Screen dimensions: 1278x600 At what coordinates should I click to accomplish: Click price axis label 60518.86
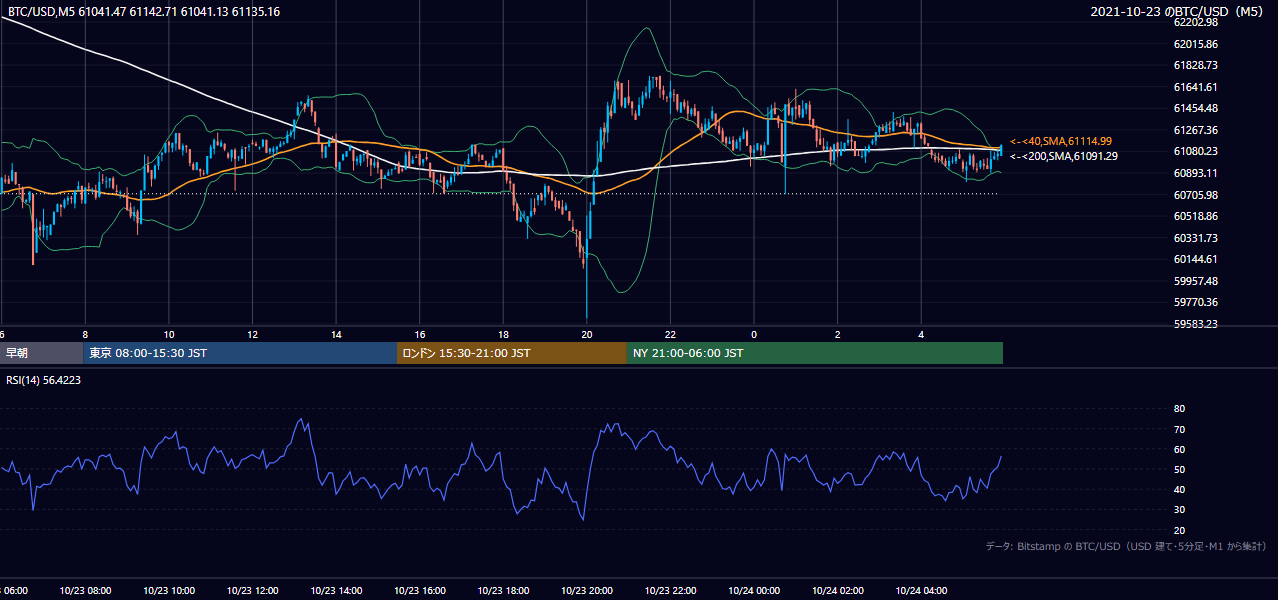click(1195, 216)
